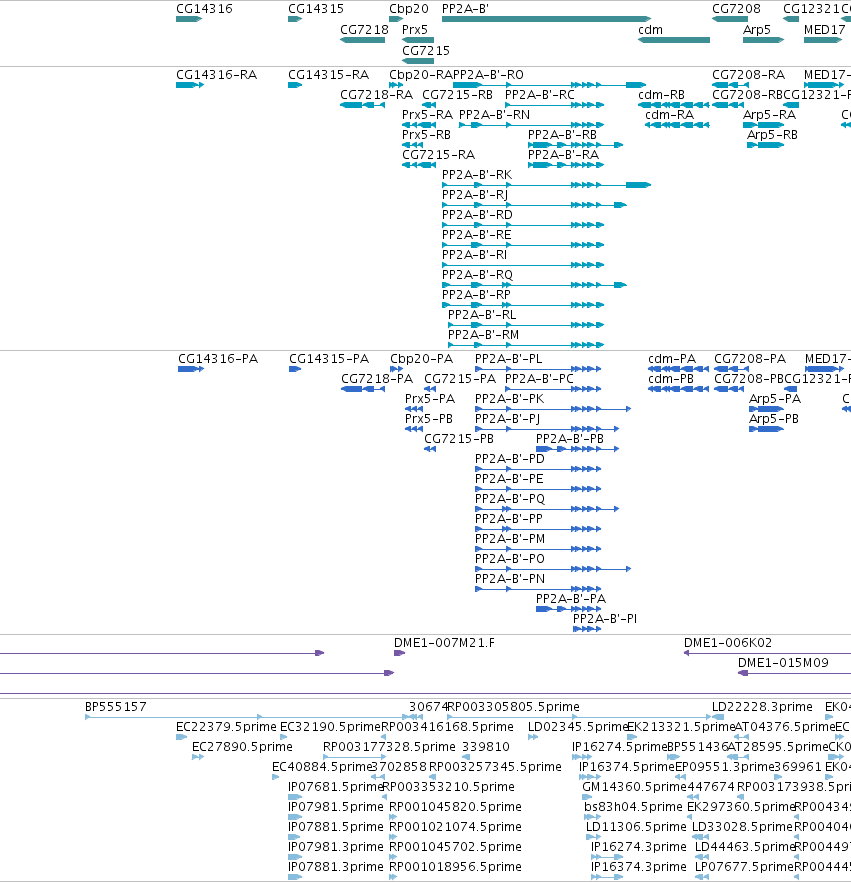Open transcript PP2A-B'-RA

click(566, 165)
